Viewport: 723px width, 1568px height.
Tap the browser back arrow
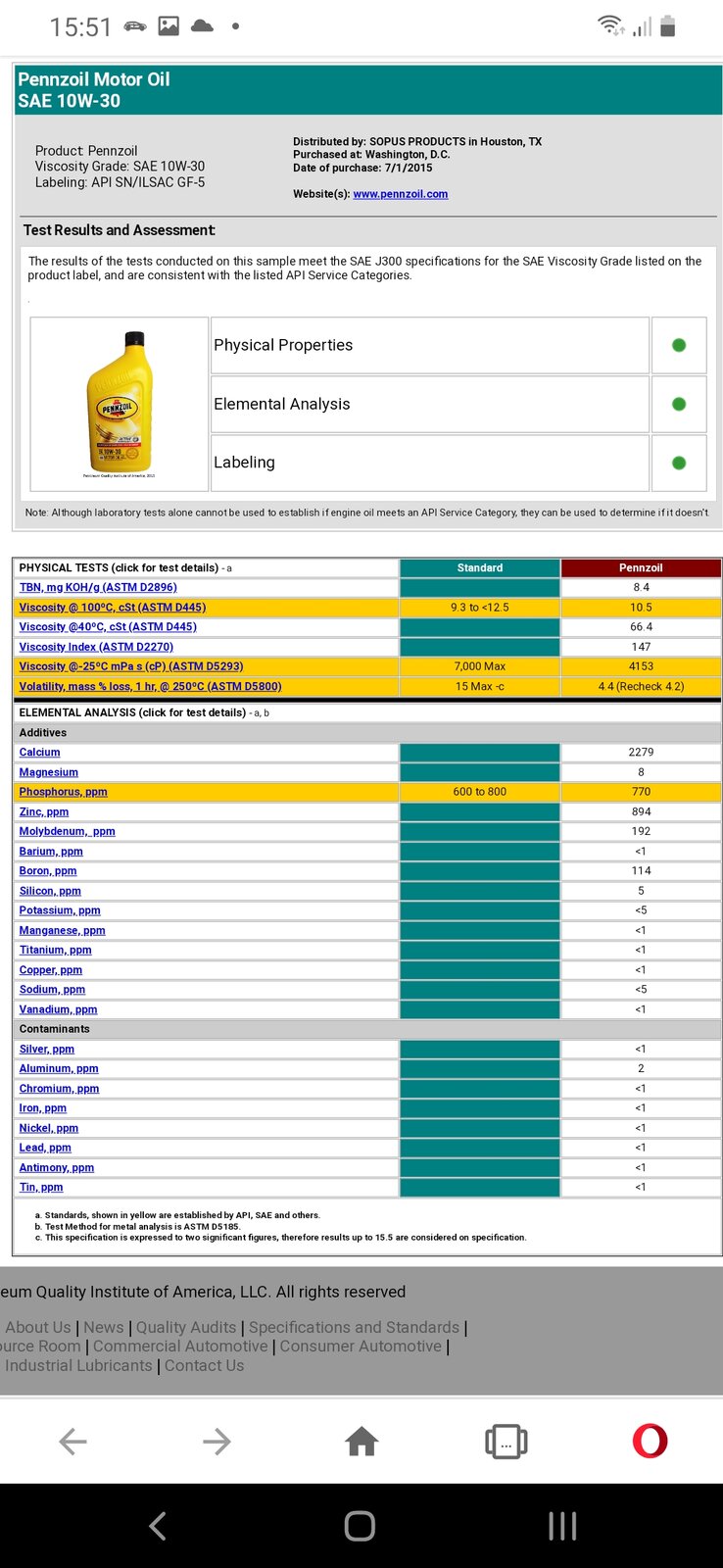pyautogui.click(x=73, y=1441)
